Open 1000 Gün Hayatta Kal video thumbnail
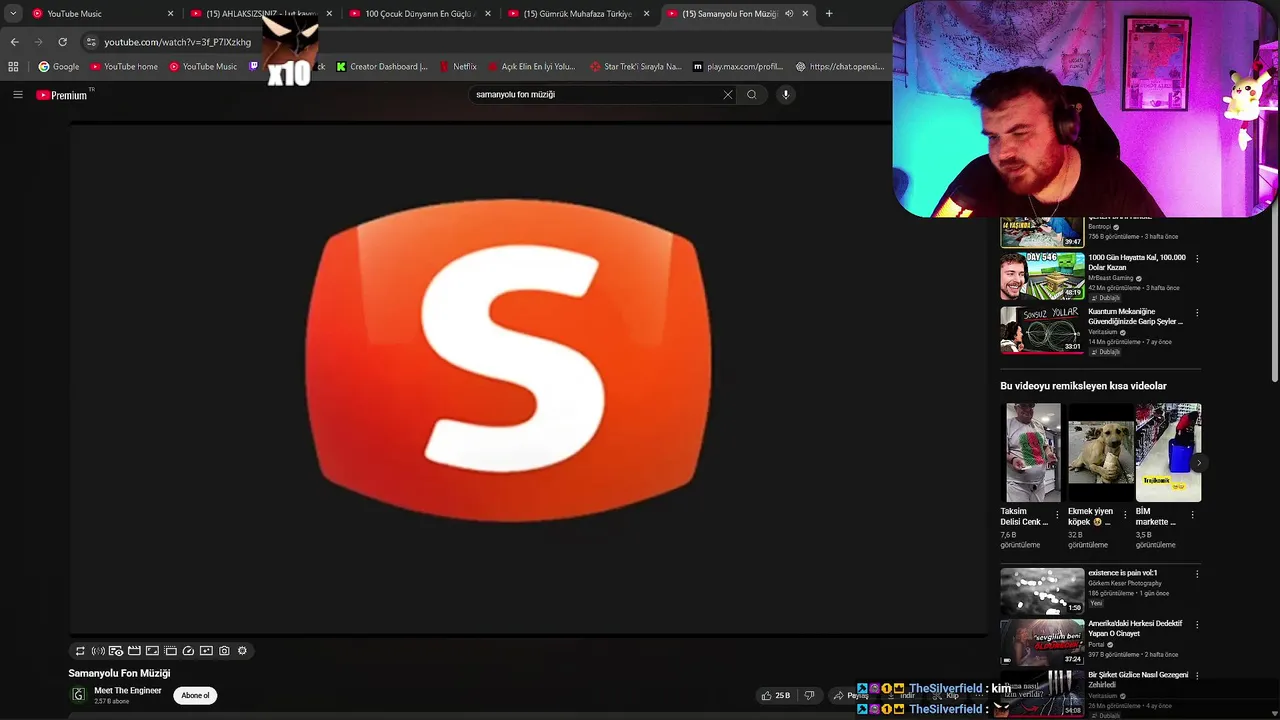The width and height of the screenshot is (1280, 720). [1042, 276]
